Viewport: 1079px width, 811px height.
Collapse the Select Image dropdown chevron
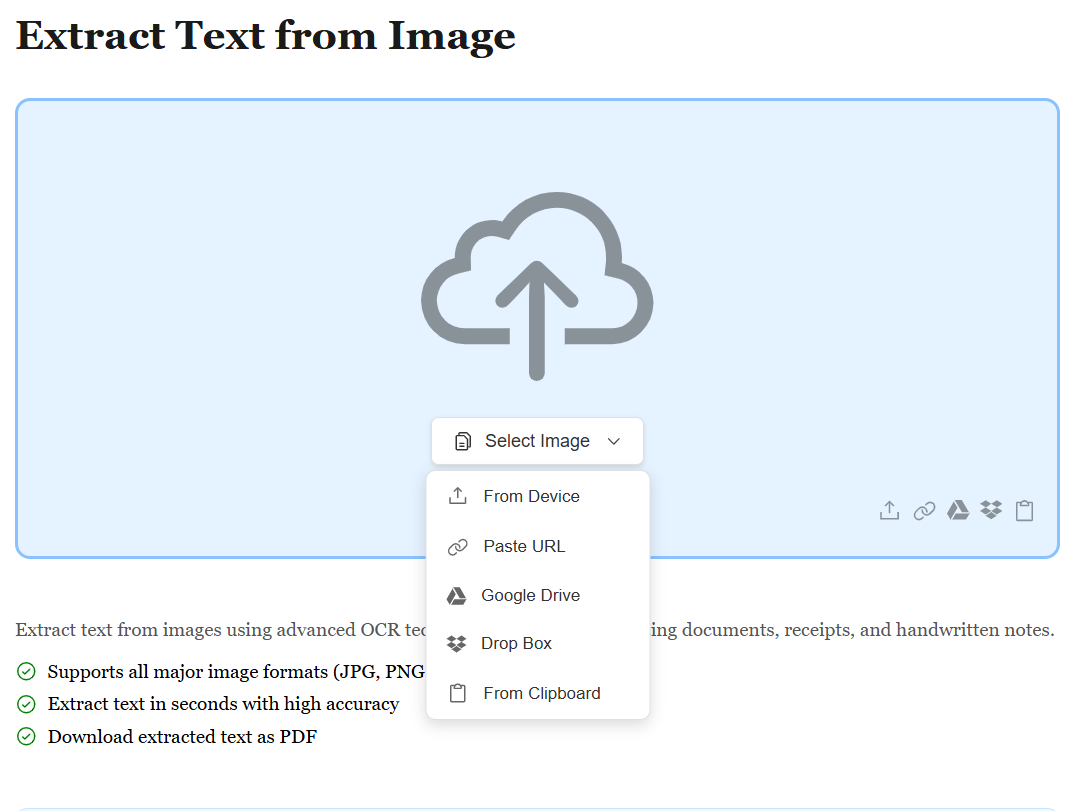(x=614, y=441)
